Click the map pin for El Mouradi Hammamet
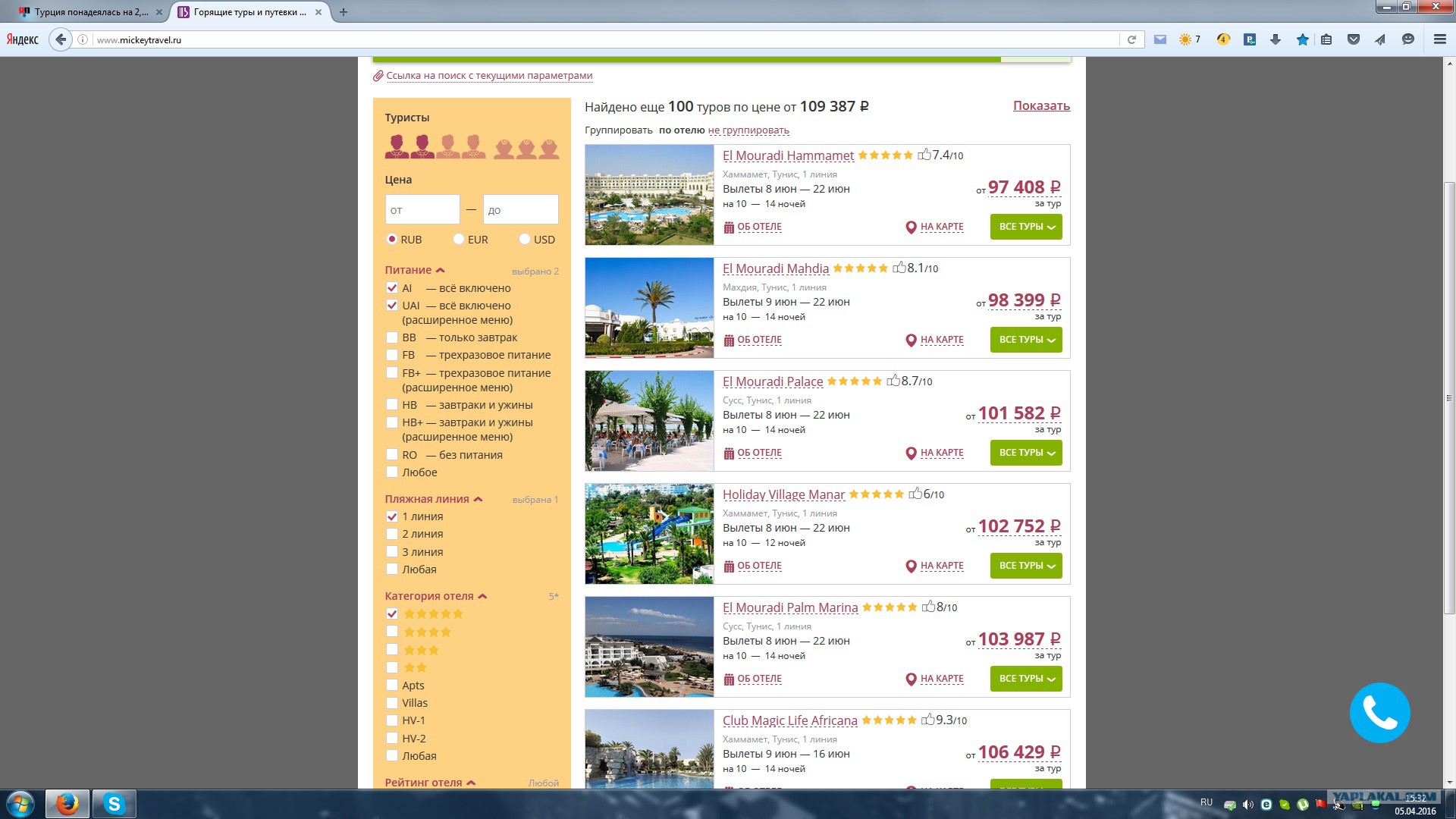The width and height of the screenshot is (1456, 819). pyautogui.click(x=911, y=227)
